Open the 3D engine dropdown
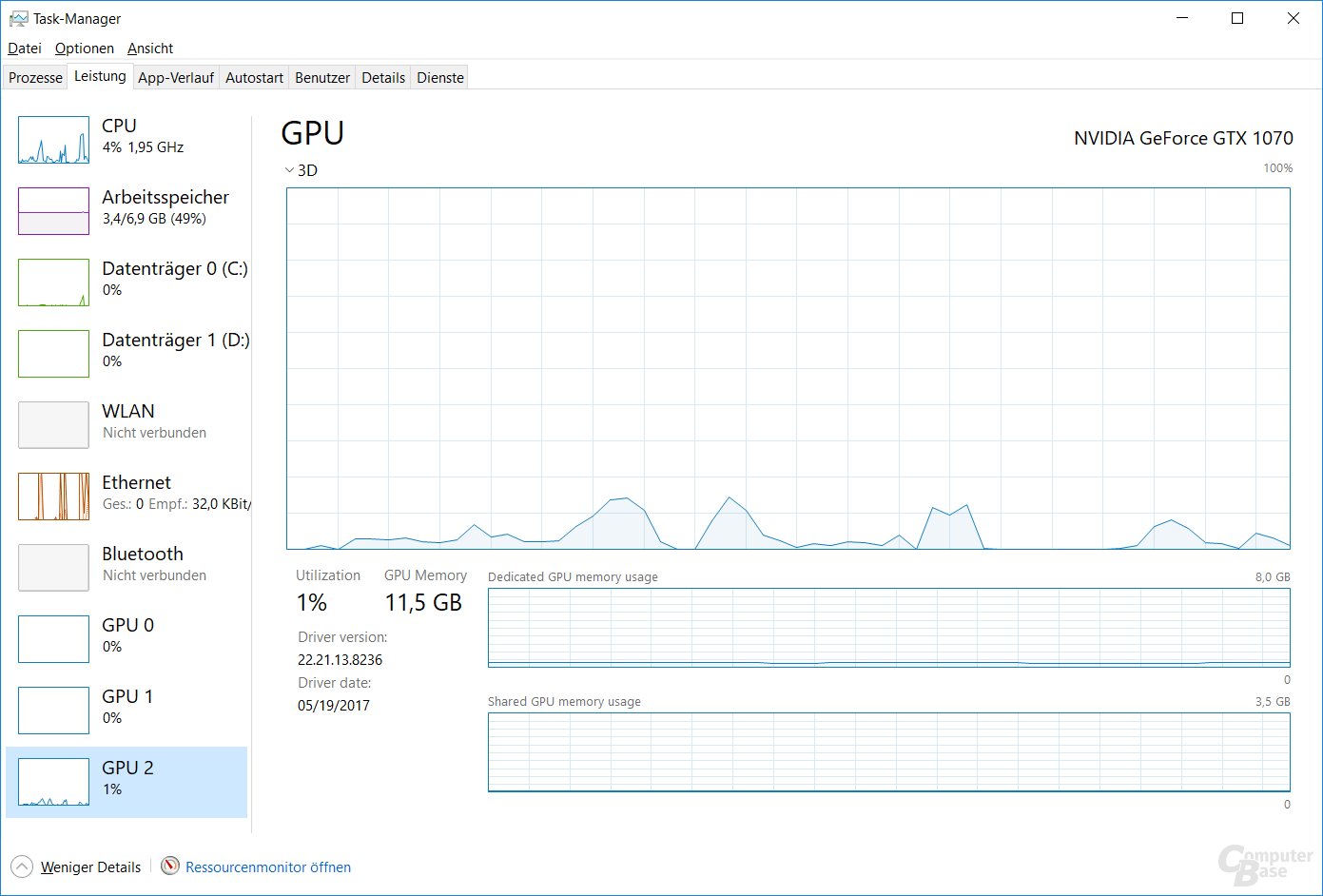This screenshot has height=896, width=1323. point(302,170)
